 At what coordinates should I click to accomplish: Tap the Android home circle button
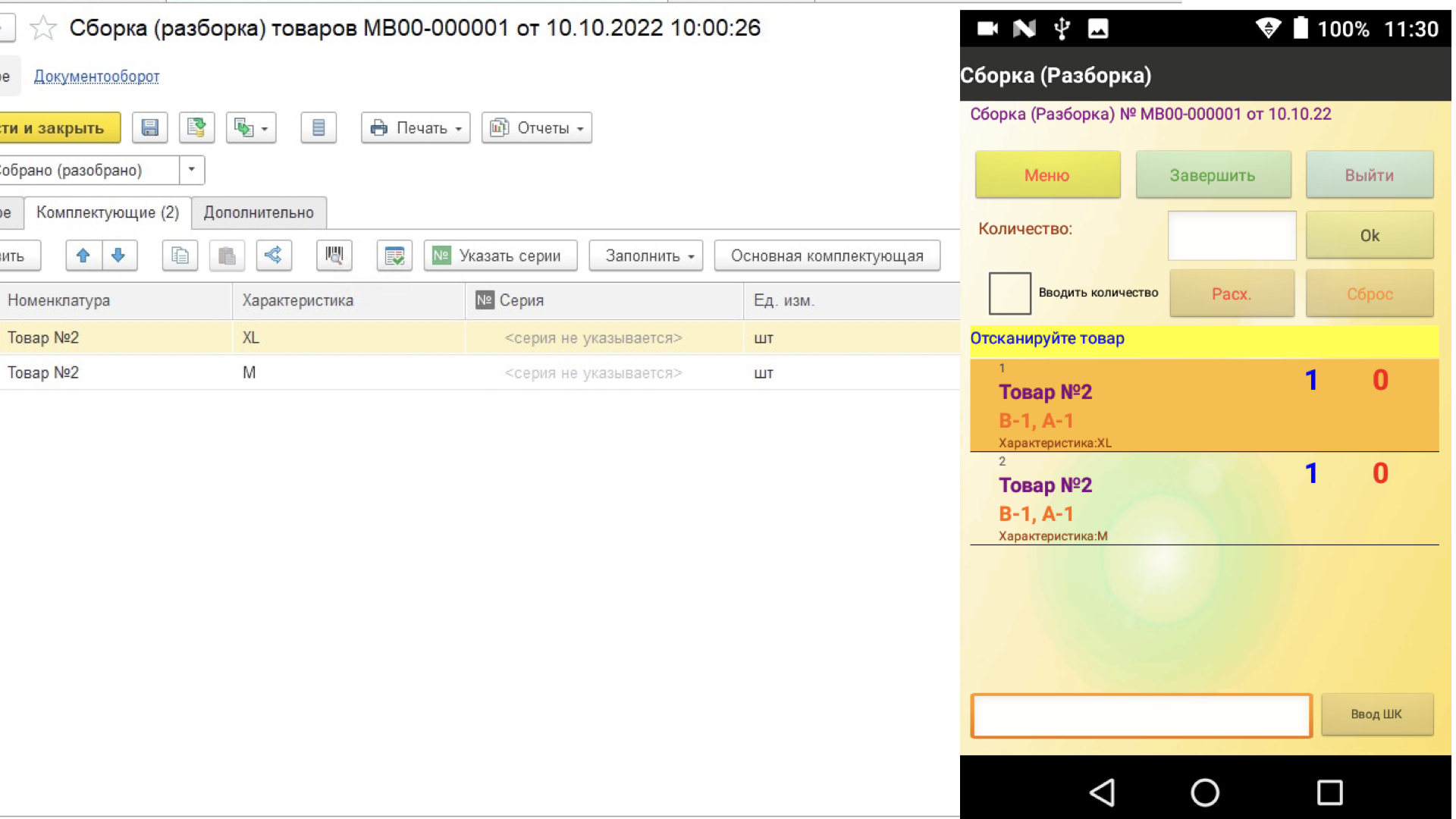1205,792
